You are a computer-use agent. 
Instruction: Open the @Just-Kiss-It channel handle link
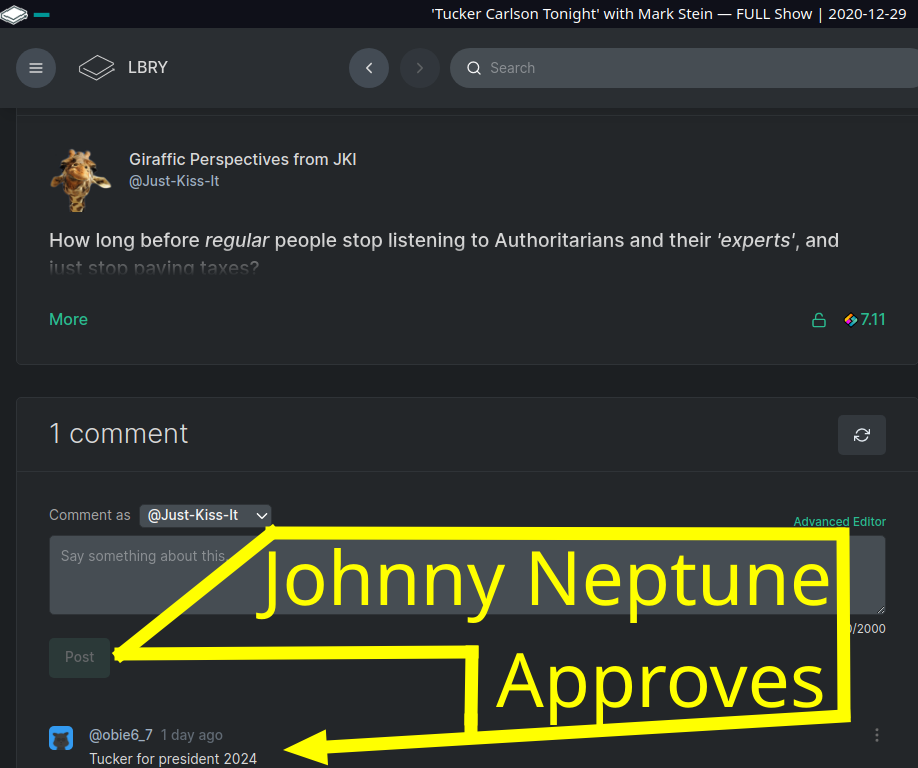click(174, 181)
